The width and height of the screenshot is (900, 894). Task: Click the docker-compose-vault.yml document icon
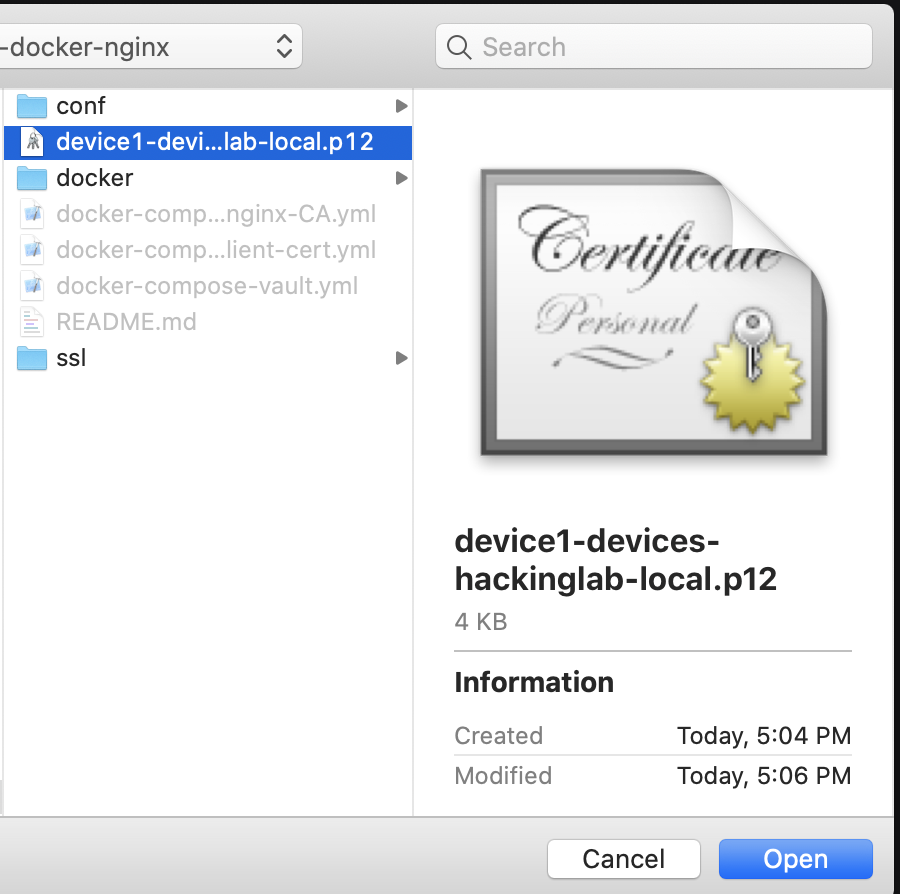click(x=31, y=286)
